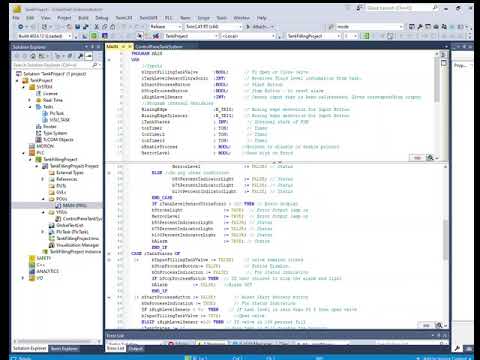Close the MAIN editor tab

pos(130,46)
